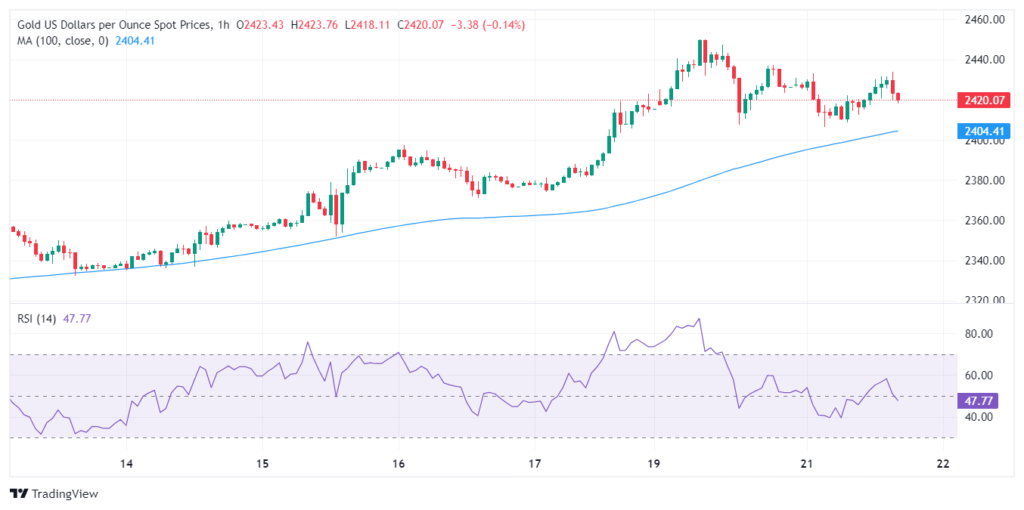The width and height of the screenshot is (1024, 510).
Task: Click date 22 on the time axis
Action: click(942, 464)
